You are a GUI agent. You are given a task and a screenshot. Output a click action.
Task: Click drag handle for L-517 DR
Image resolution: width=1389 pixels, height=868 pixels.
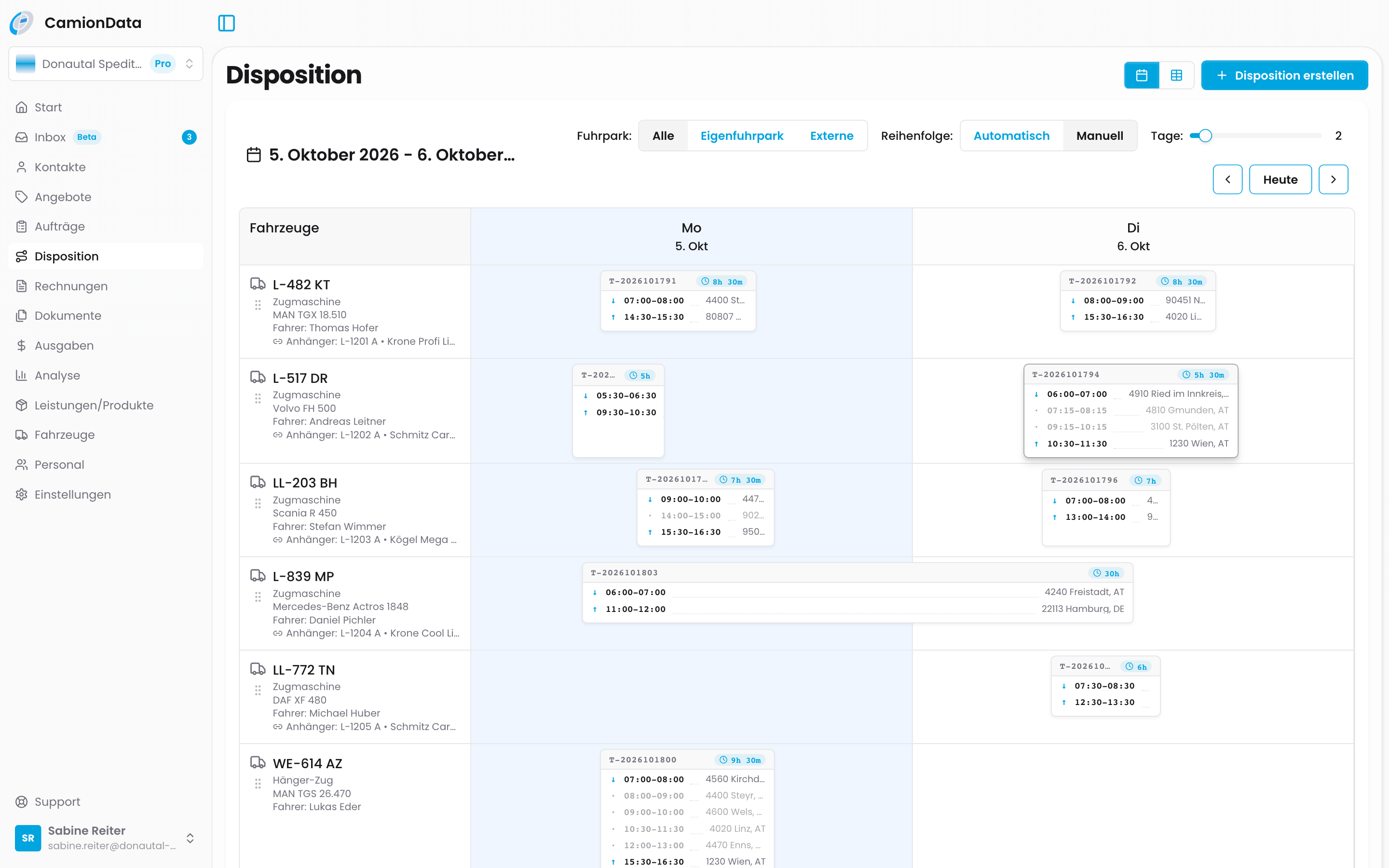click(x=258, y=398)
